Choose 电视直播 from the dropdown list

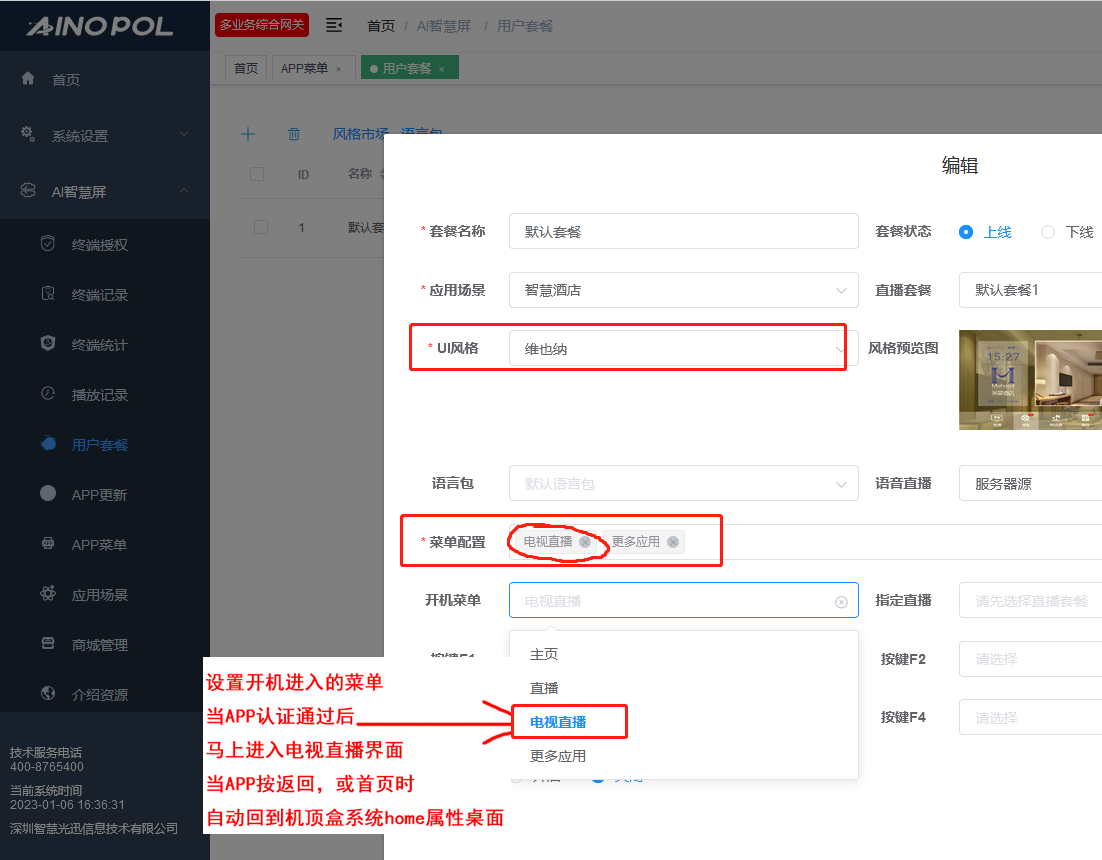[558, 722]
